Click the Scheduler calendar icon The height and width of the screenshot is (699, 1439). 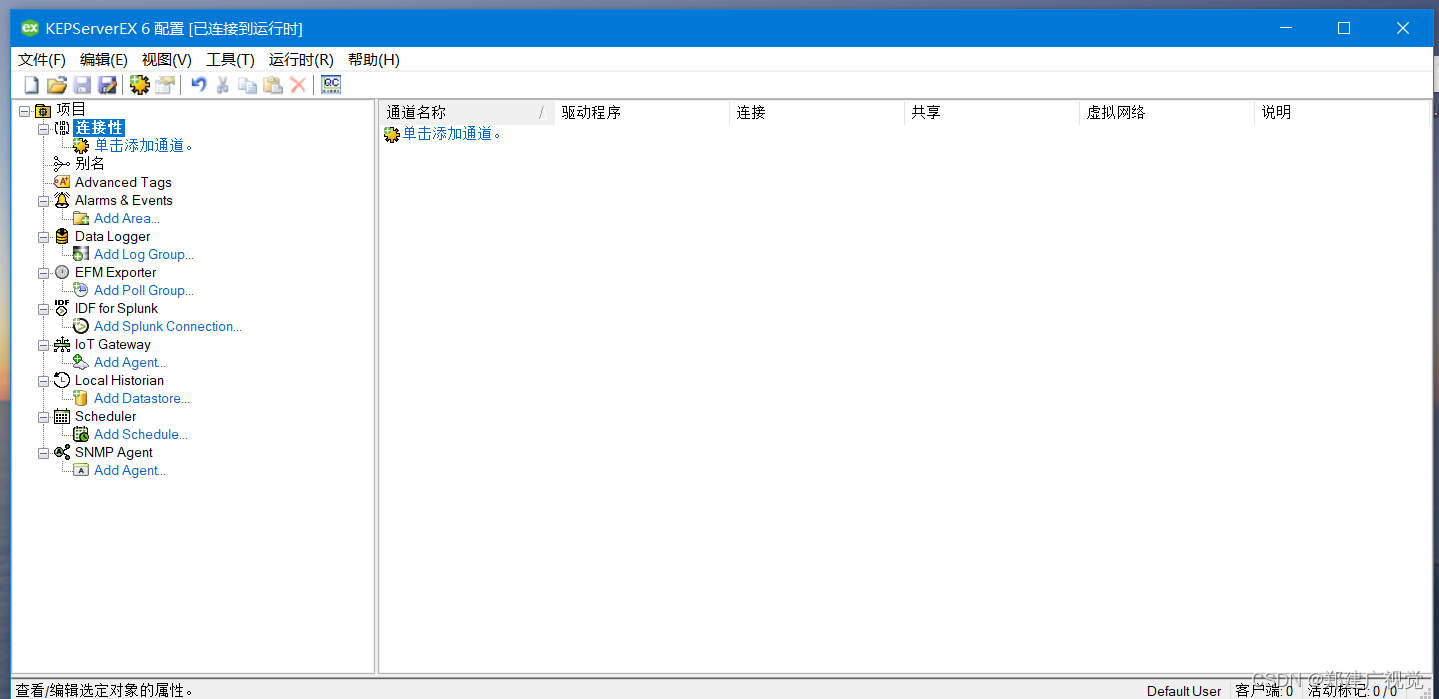[62, 416]
